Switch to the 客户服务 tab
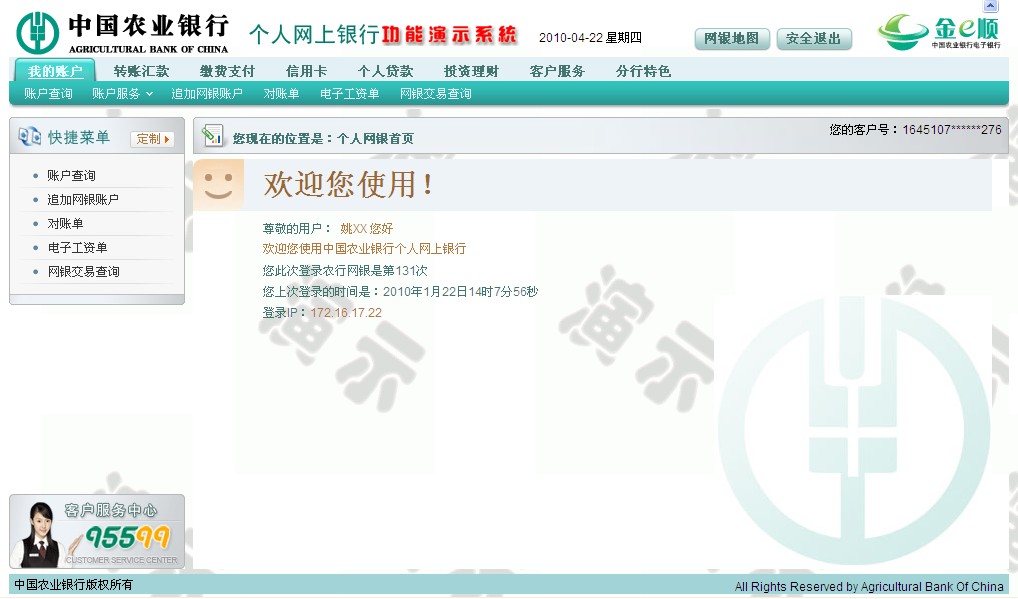Screen dimensions: 1018x599 click(557, 71)
